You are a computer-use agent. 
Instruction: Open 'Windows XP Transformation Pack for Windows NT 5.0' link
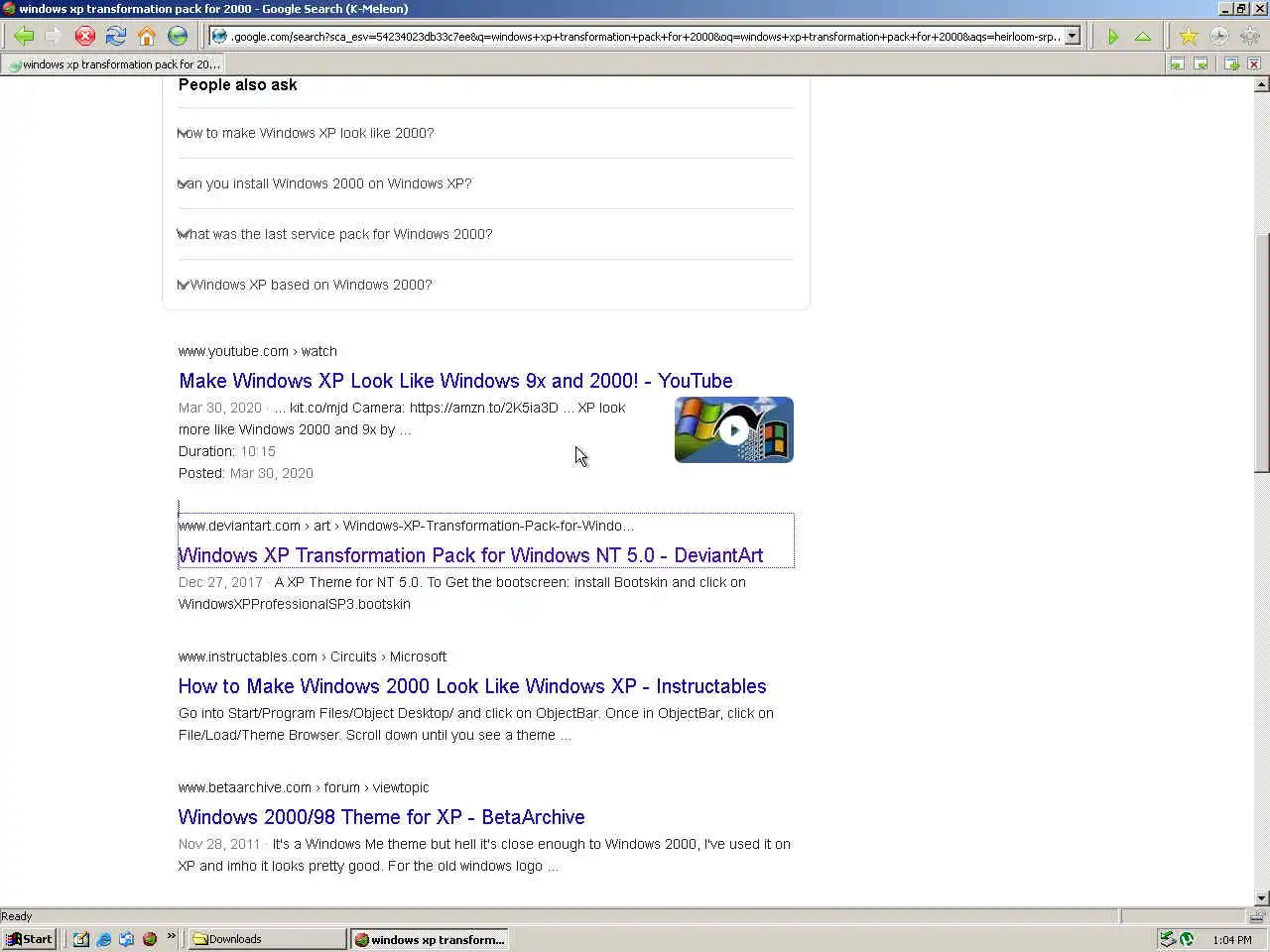click(x=470, y=555)
